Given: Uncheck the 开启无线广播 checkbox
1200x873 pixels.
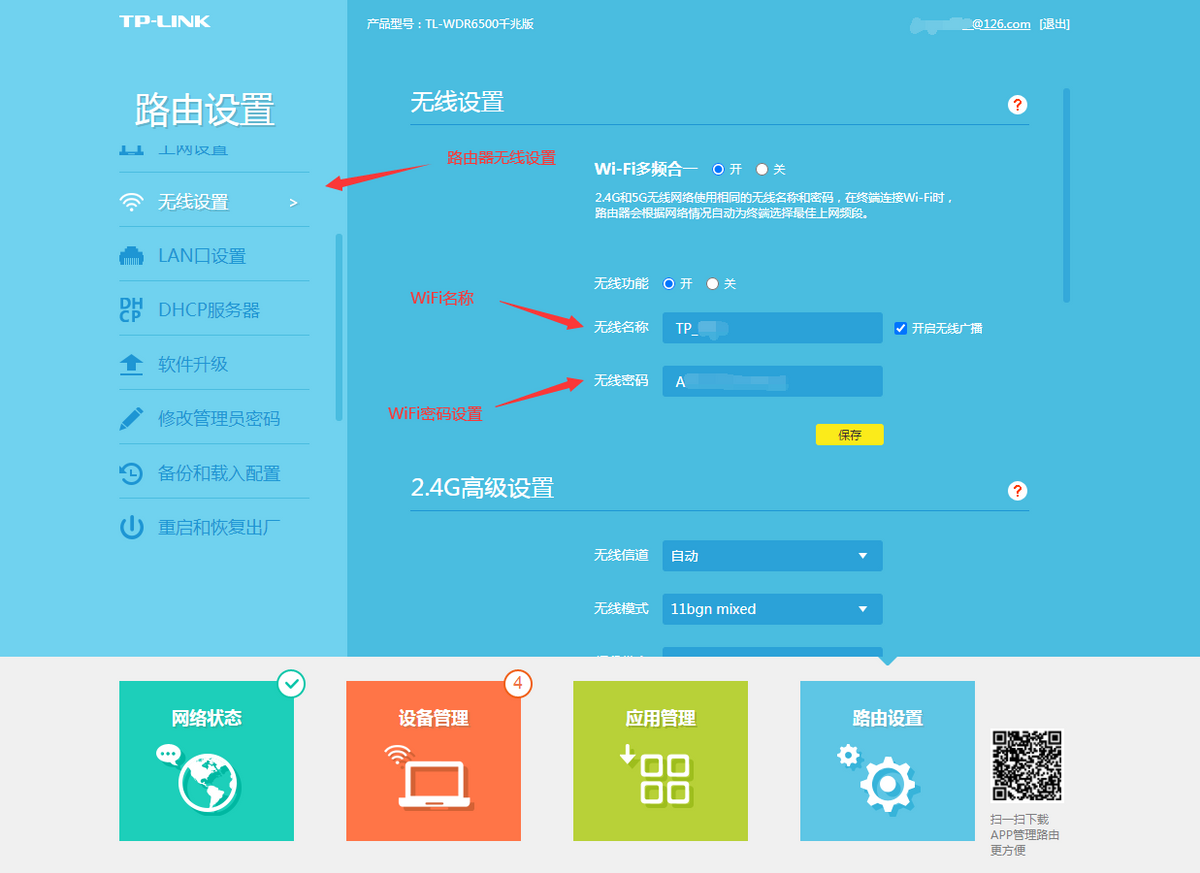Looking at the screenshot, I should point(900,328).
